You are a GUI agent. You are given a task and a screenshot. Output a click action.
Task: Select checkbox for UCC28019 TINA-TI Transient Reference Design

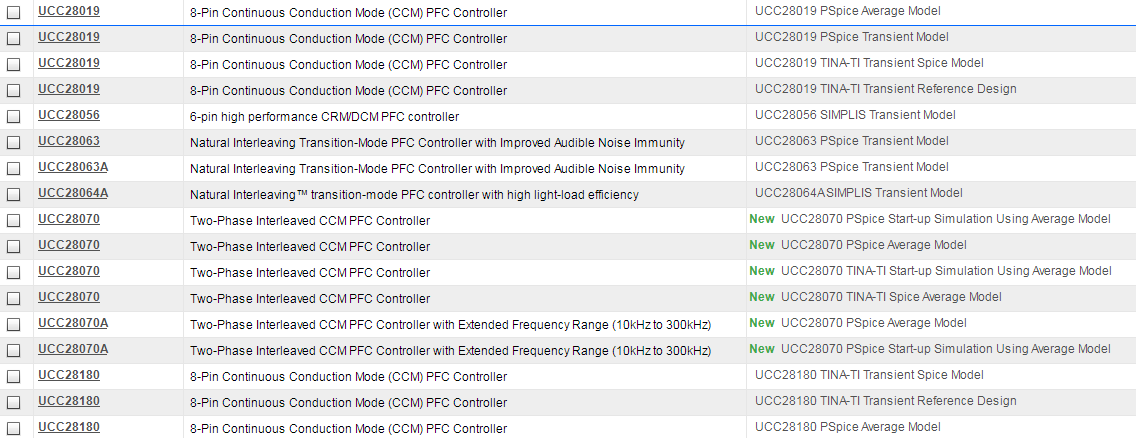point(14,90)
